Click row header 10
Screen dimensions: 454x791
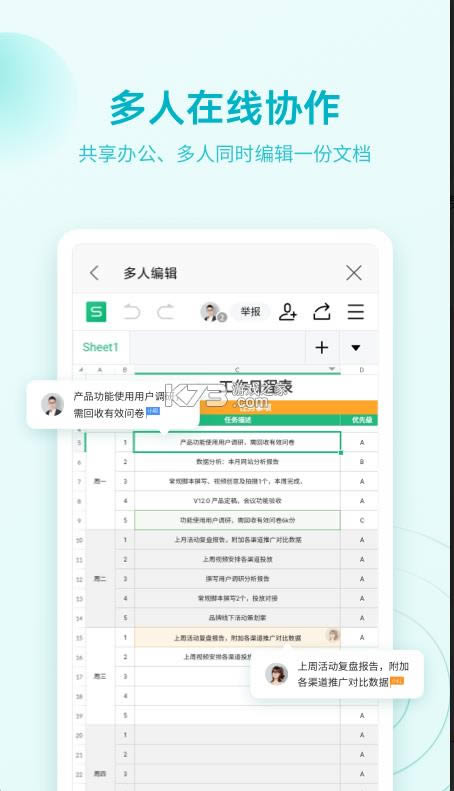(x=80, y=540)
